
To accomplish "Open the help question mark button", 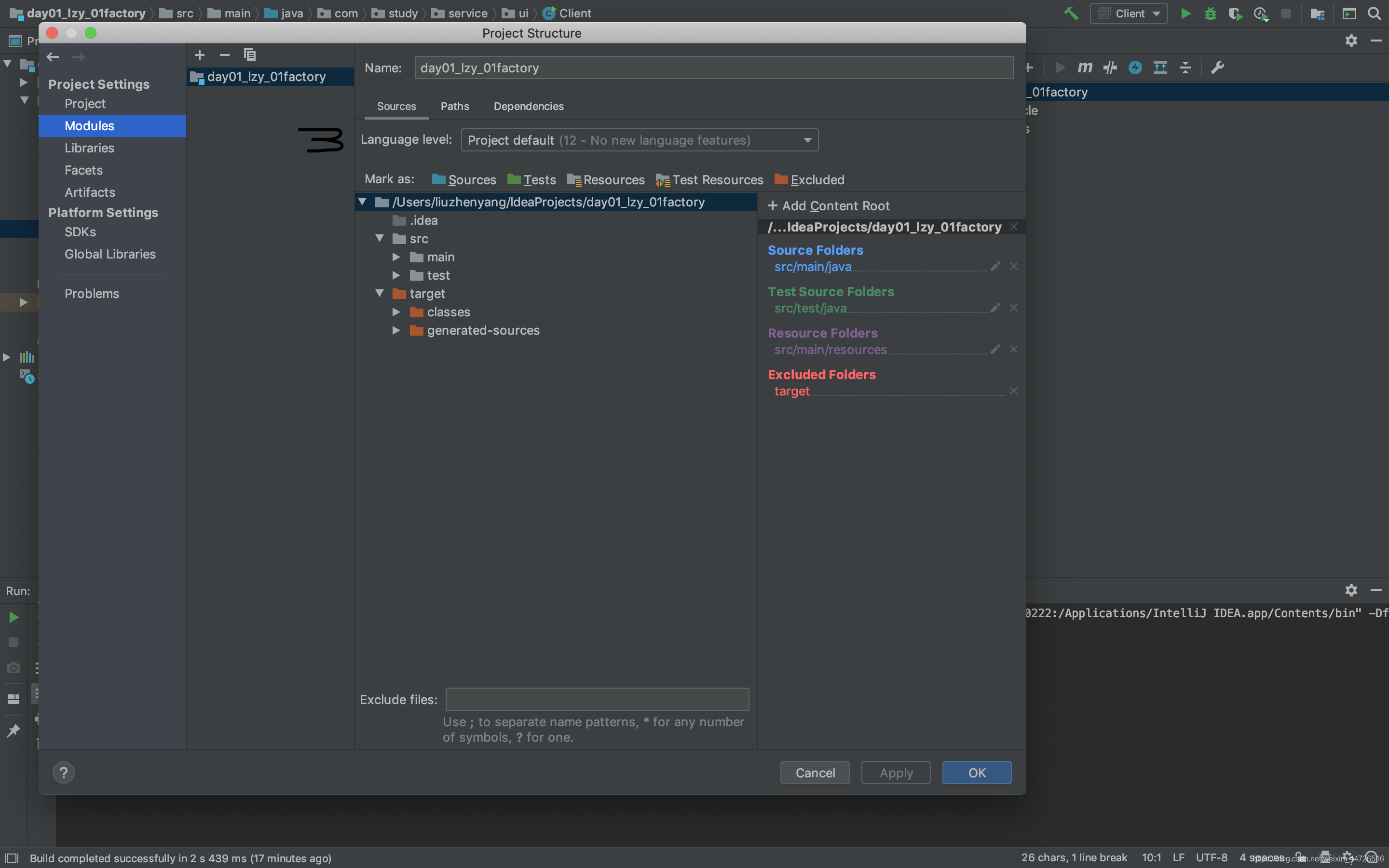I will 64,772.
